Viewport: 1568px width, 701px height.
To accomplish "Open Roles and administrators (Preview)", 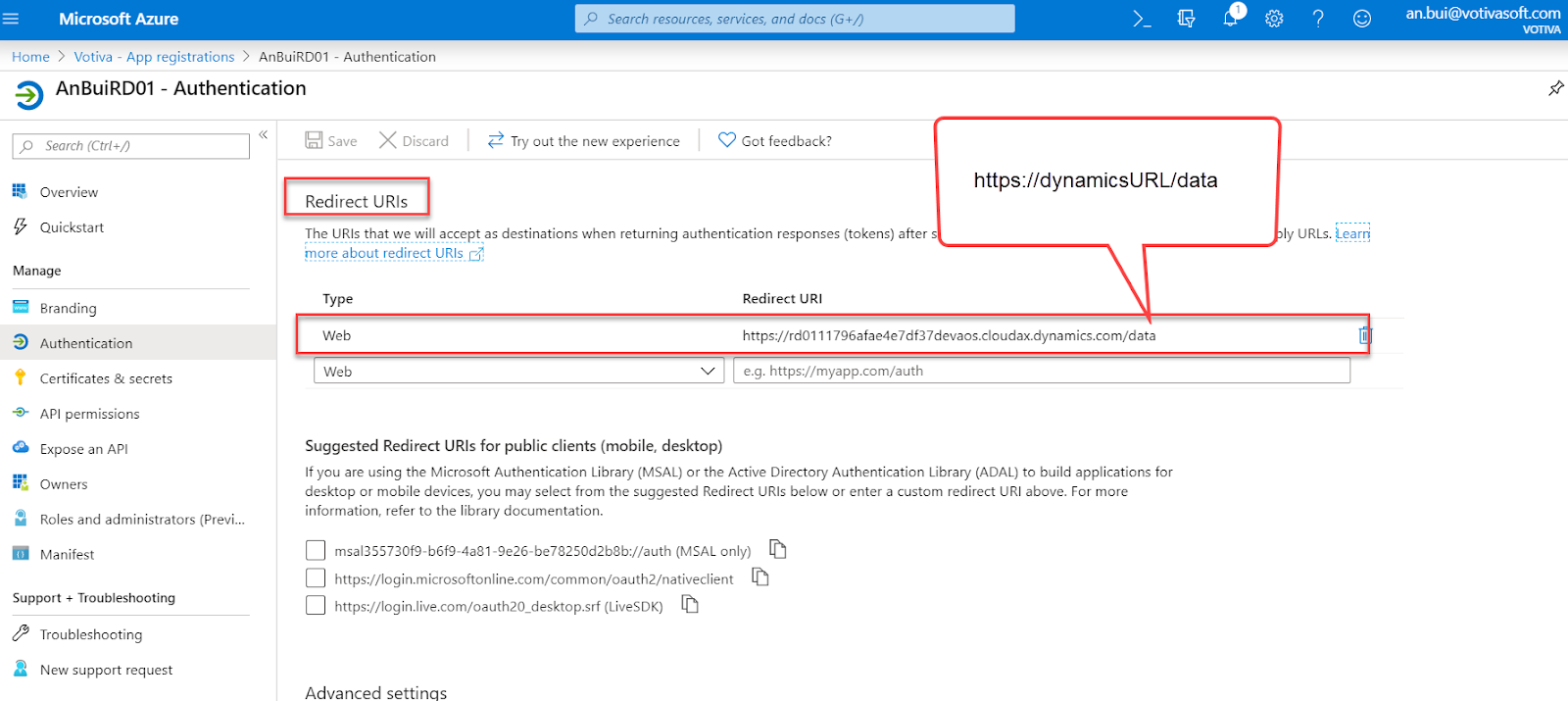I will (142, 520).
